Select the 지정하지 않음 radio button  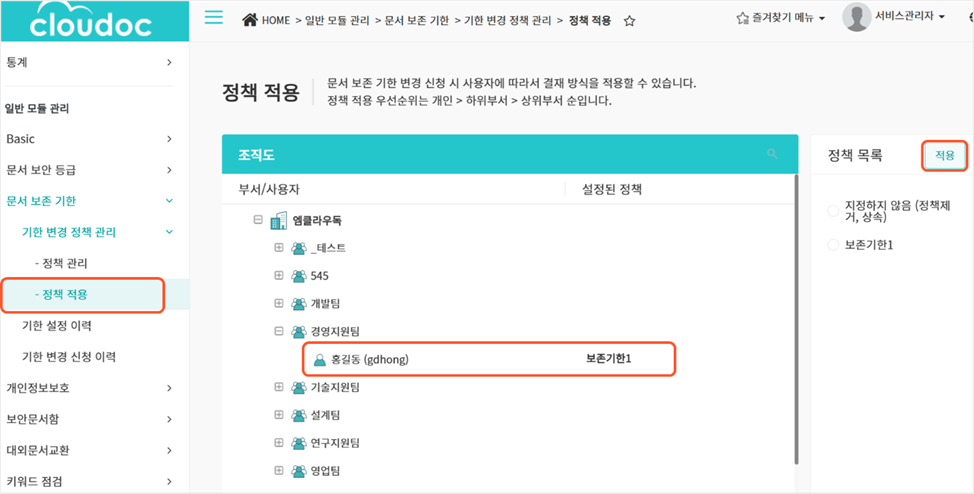point(833,210)
